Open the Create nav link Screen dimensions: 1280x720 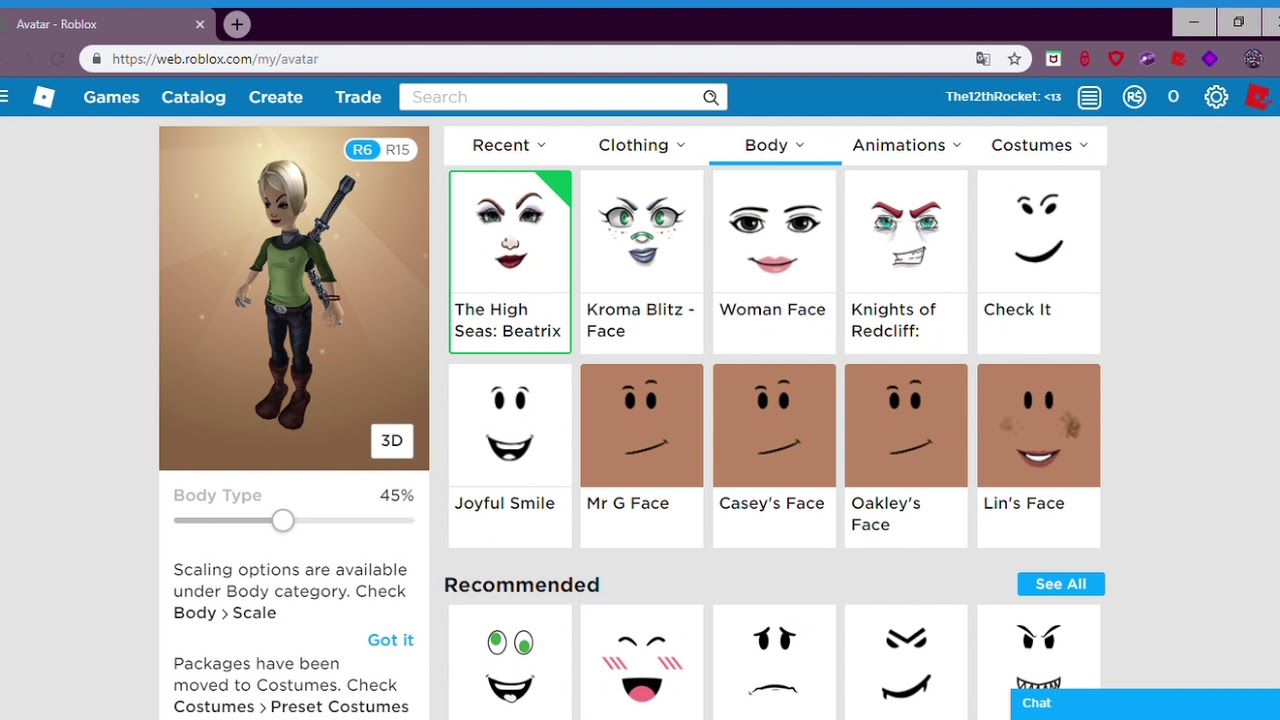[276, 97]
